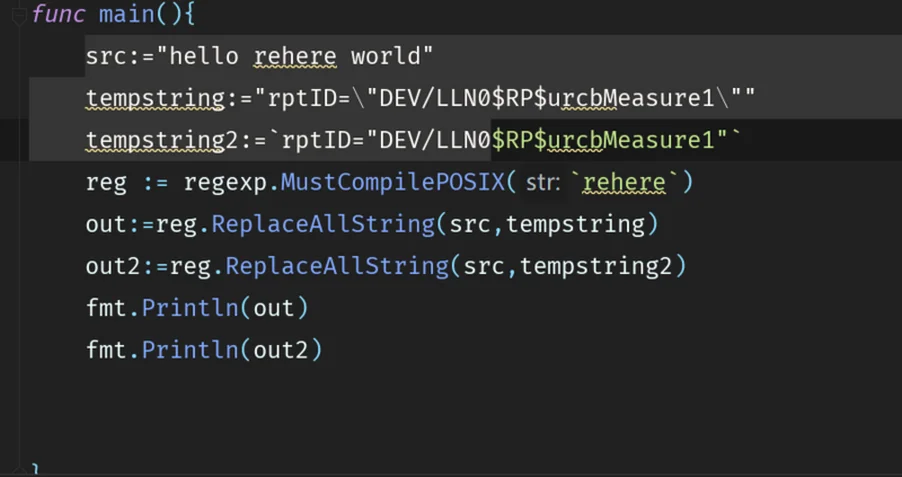The height and width of the screenshot is (477, 902).
Task: Click the regexp package identifier
Action: click(x=225, y=183)
